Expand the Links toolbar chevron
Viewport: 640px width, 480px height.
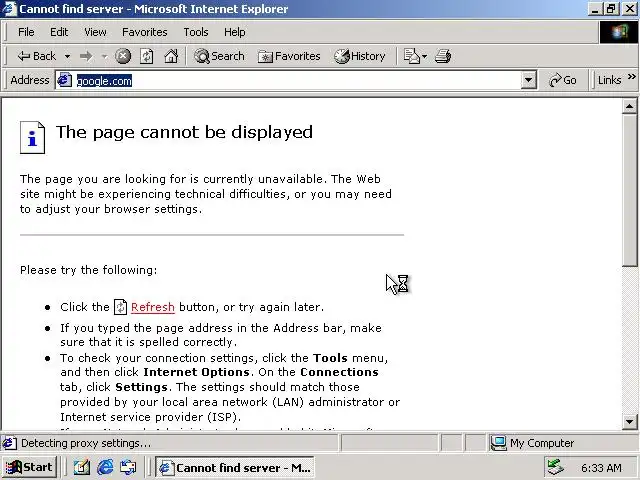[631, 76]
